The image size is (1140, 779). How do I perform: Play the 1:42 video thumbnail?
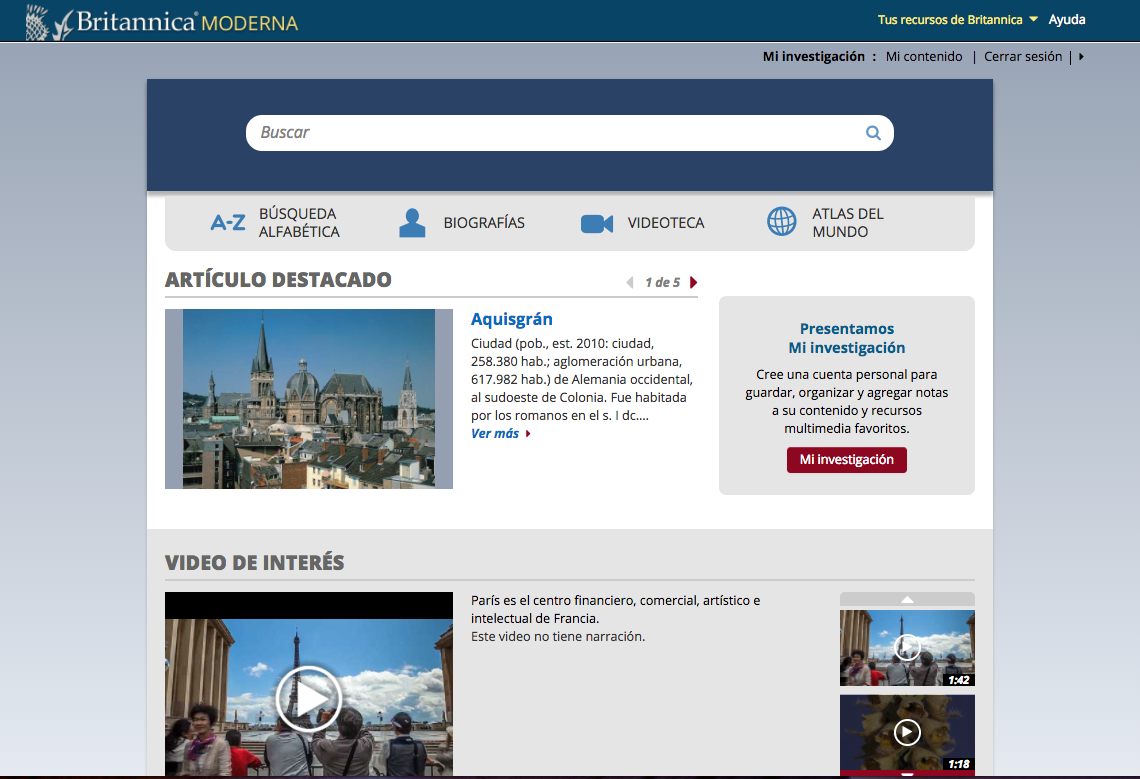pos(907,647)
